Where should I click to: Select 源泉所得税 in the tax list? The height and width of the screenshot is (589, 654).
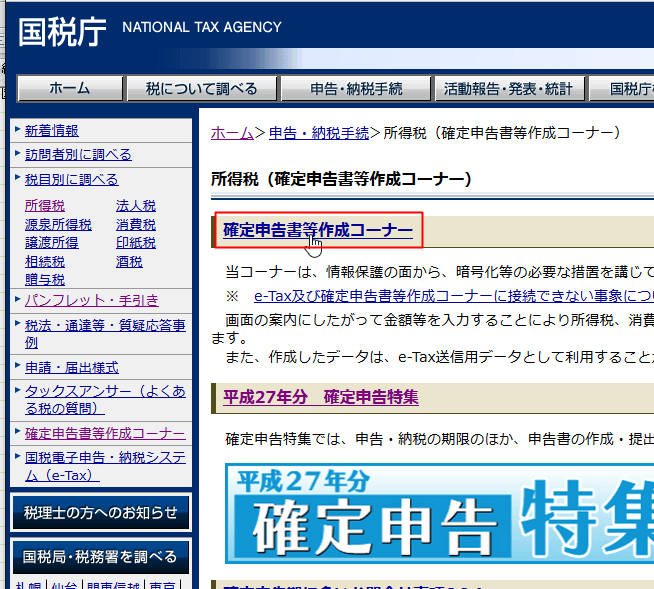pyautogui.click(x=58, y=224)
